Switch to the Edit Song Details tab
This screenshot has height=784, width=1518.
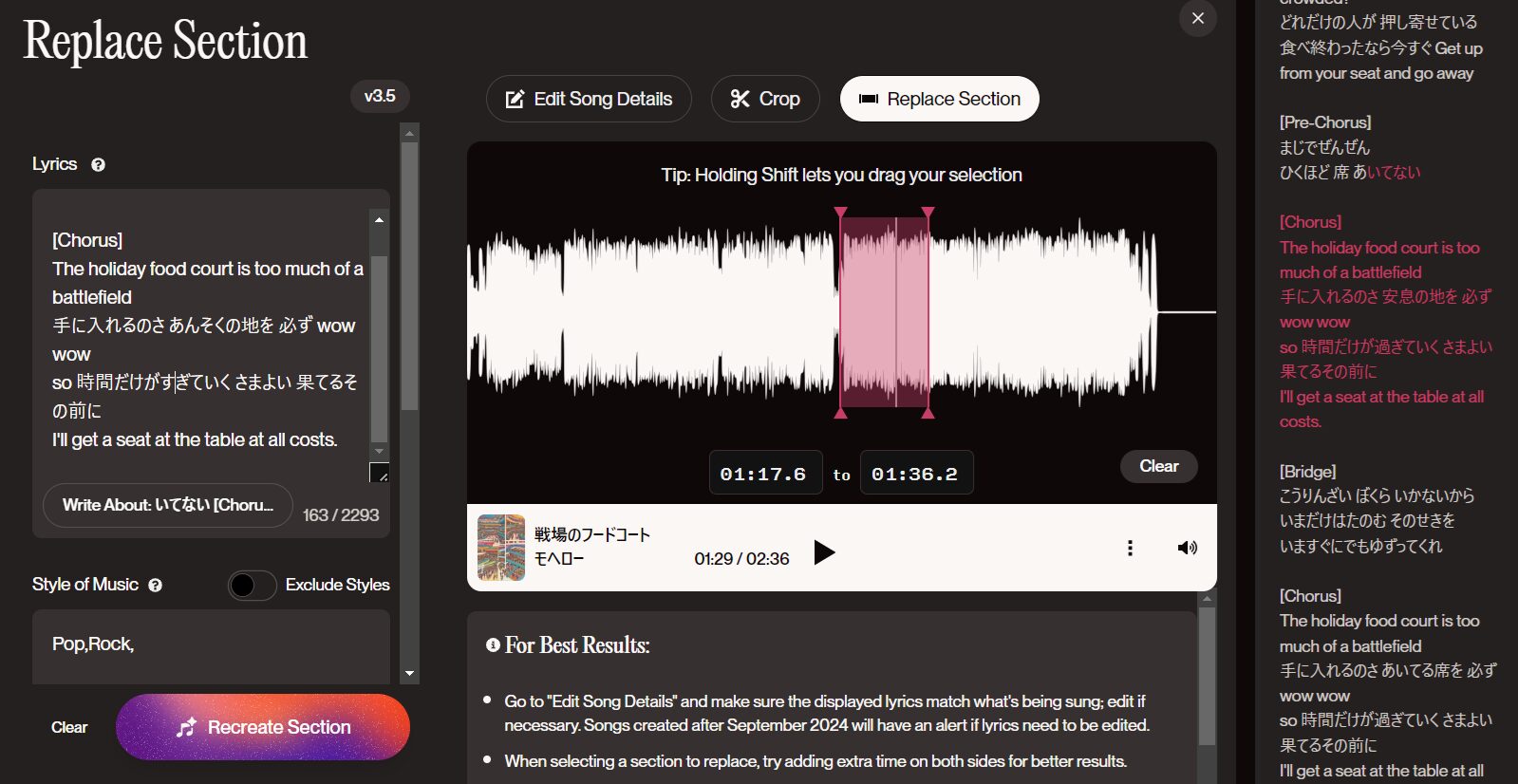pyautogui.click(x=589, y=99)
